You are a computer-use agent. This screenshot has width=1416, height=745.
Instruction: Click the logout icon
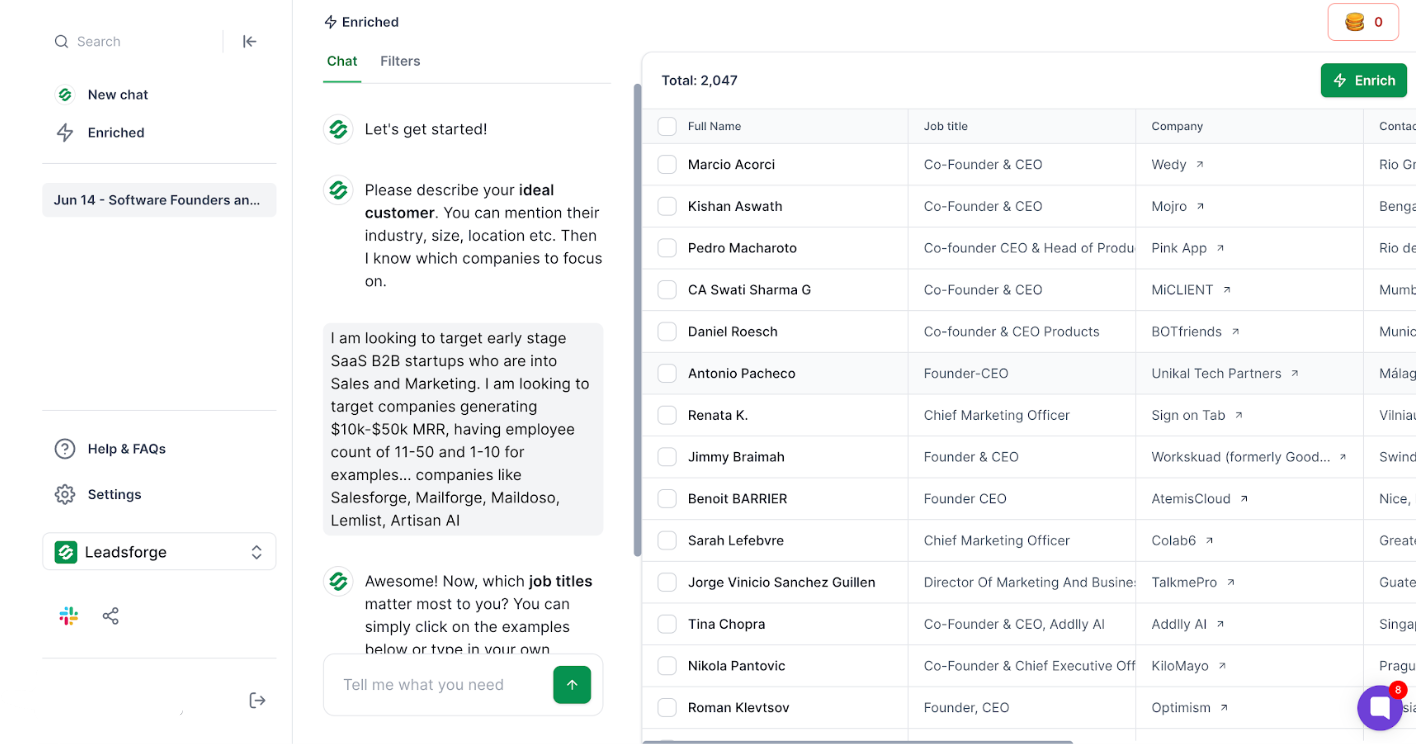tap(257, 700)
